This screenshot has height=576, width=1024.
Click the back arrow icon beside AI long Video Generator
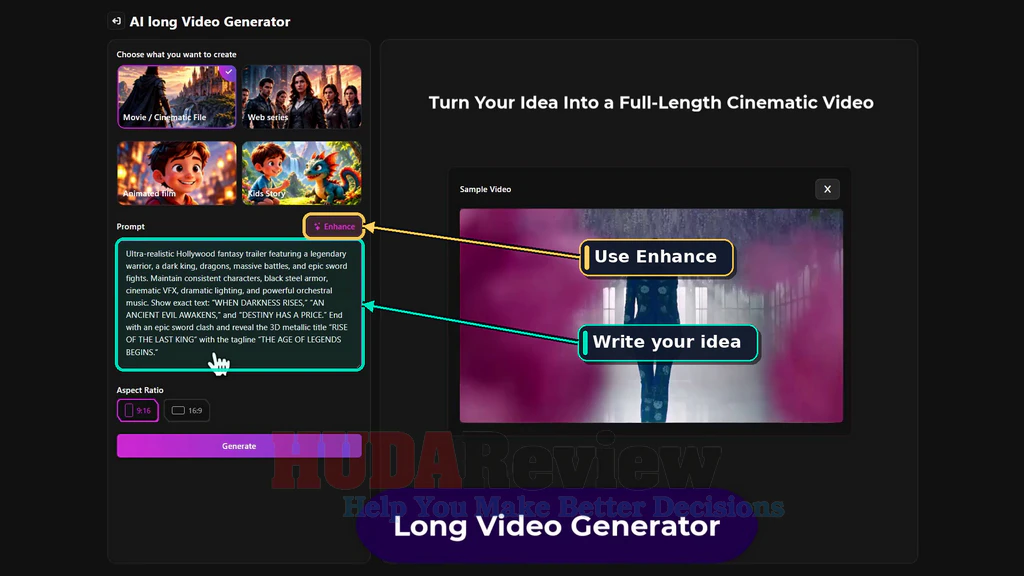[x=116, y=21]
